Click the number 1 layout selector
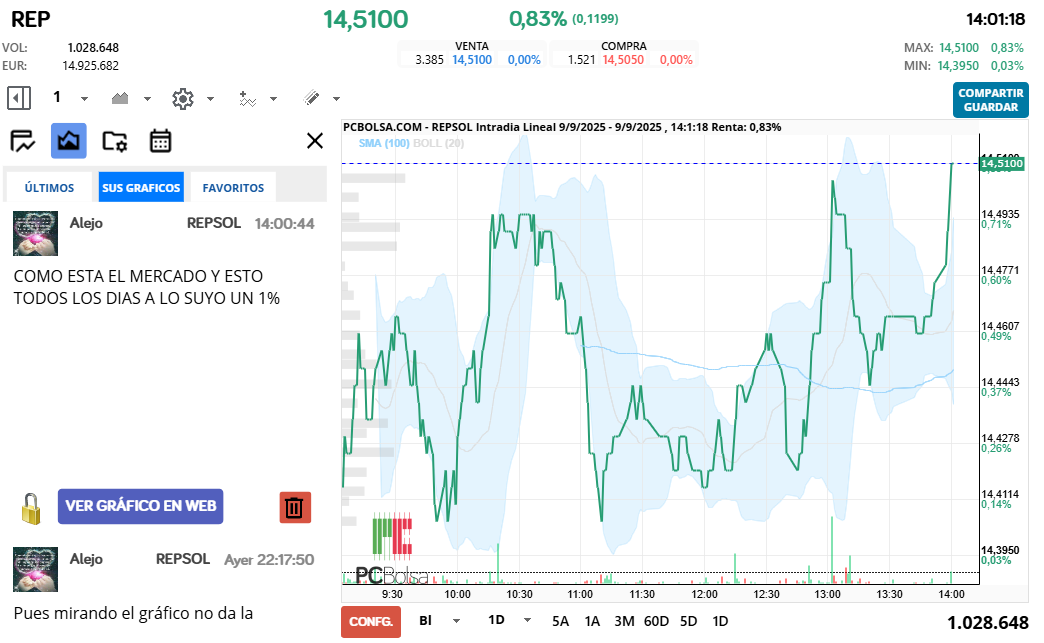 [57, 97]
